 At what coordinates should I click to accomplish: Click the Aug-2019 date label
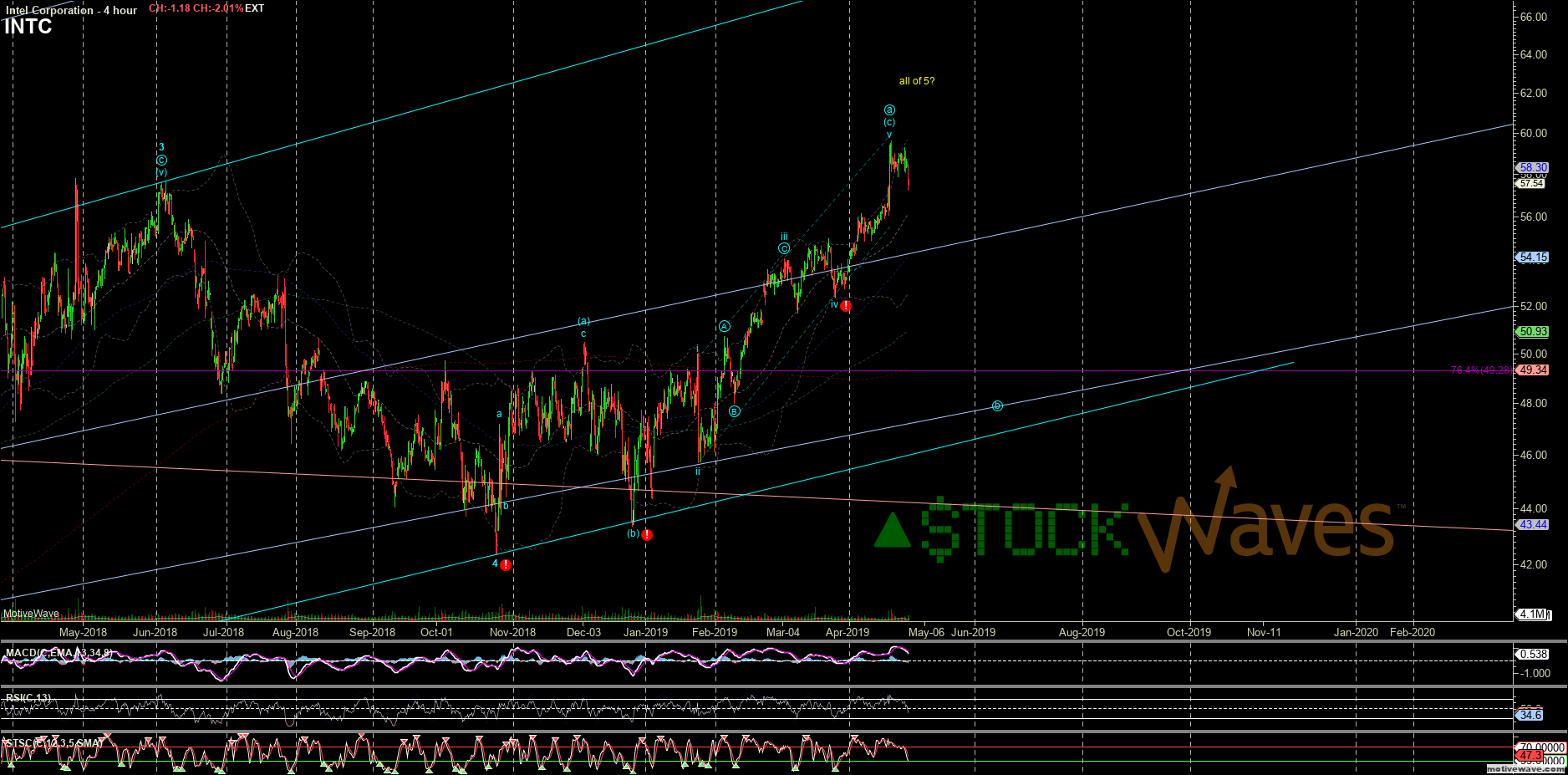coord(1082,632)
